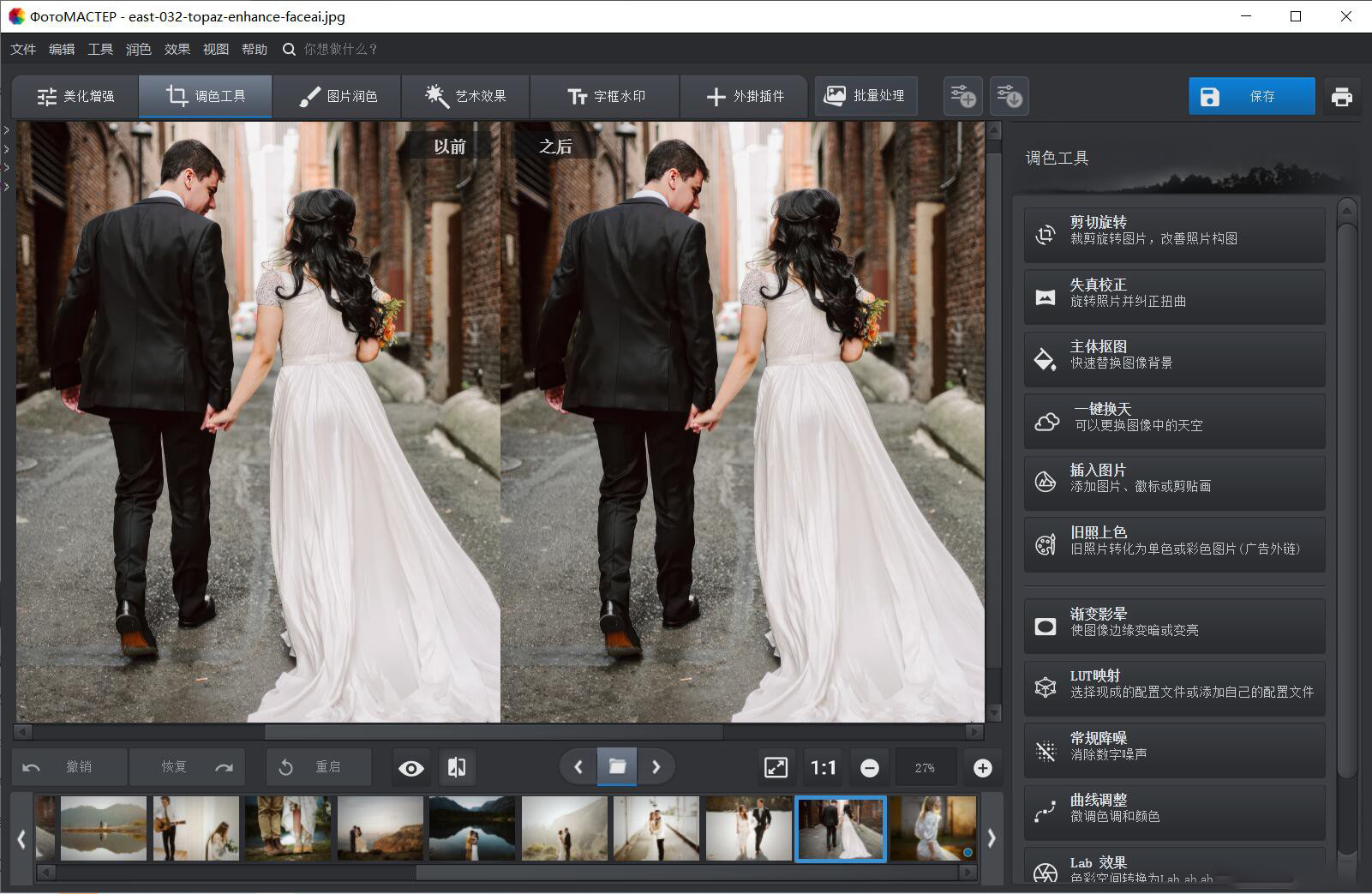Toggle the before/after split compare mode

tap(458, 767)
